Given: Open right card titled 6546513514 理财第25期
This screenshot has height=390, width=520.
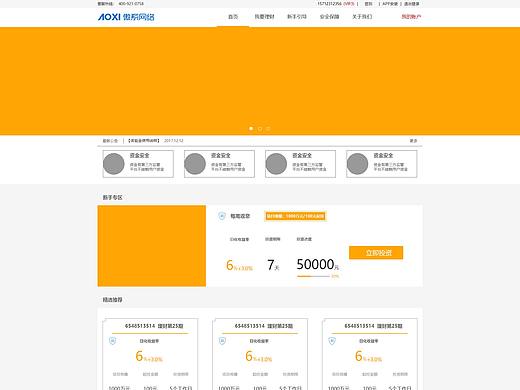Looking at the screenshot, I should (x=373, y=326).
